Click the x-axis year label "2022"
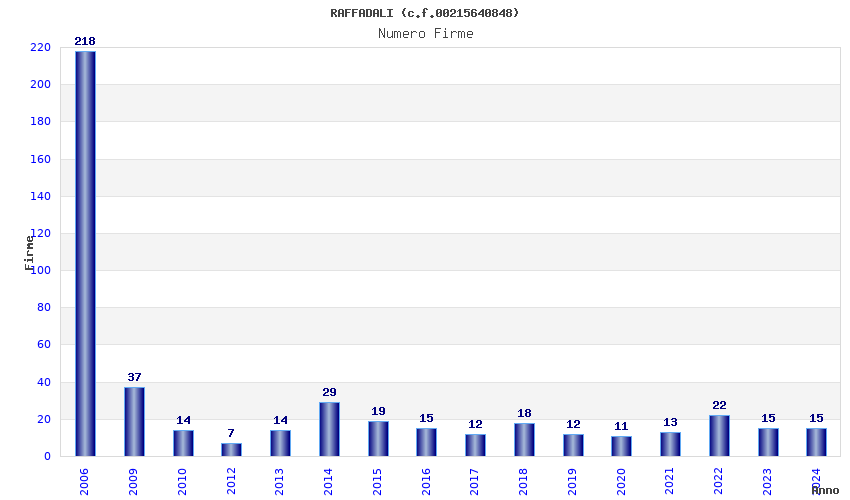The height and width of the screenshot is (500, 850). click(x=718, y=482)
